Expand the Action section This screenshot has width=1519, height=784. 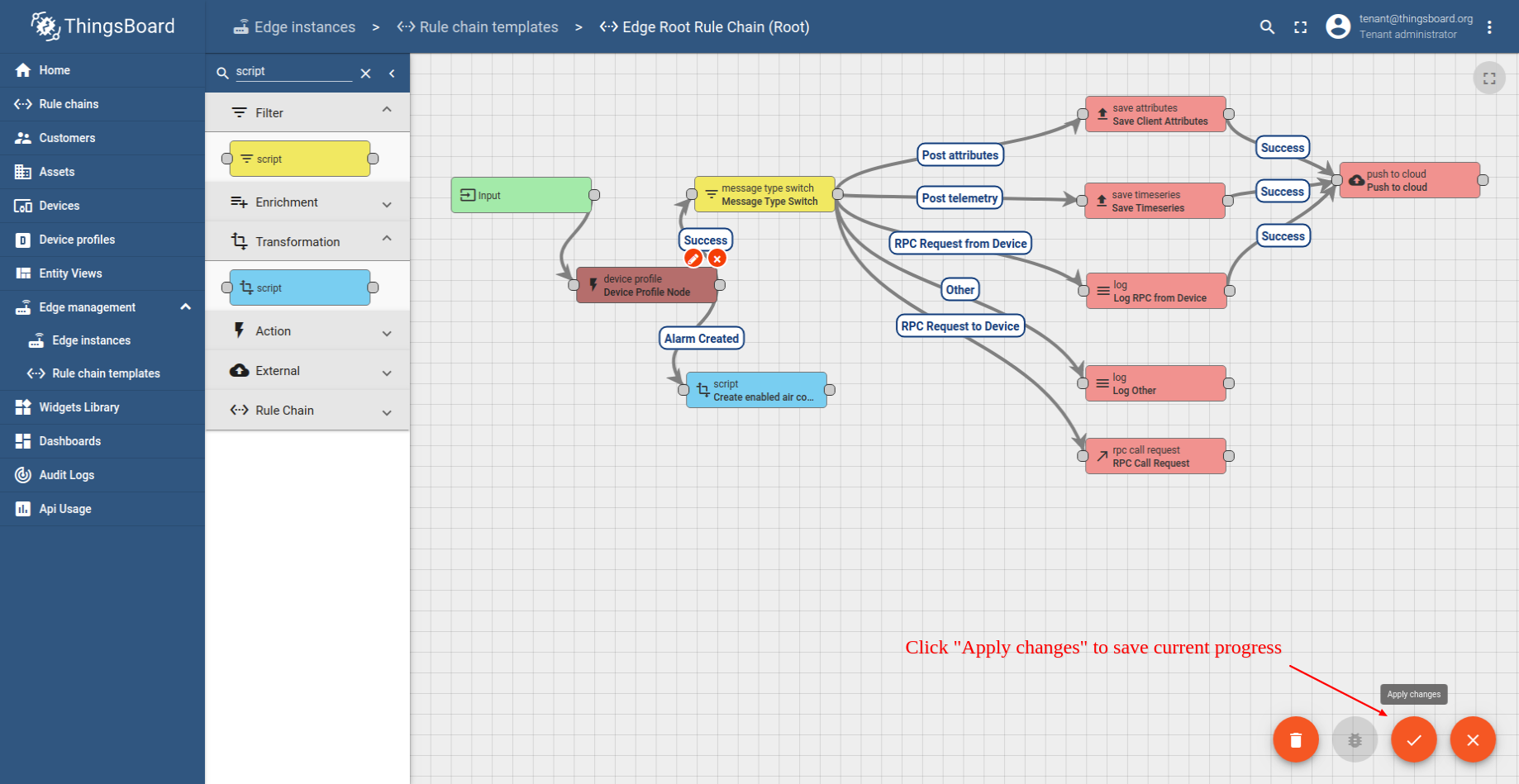pyautogui.click(x=307, y=331)
